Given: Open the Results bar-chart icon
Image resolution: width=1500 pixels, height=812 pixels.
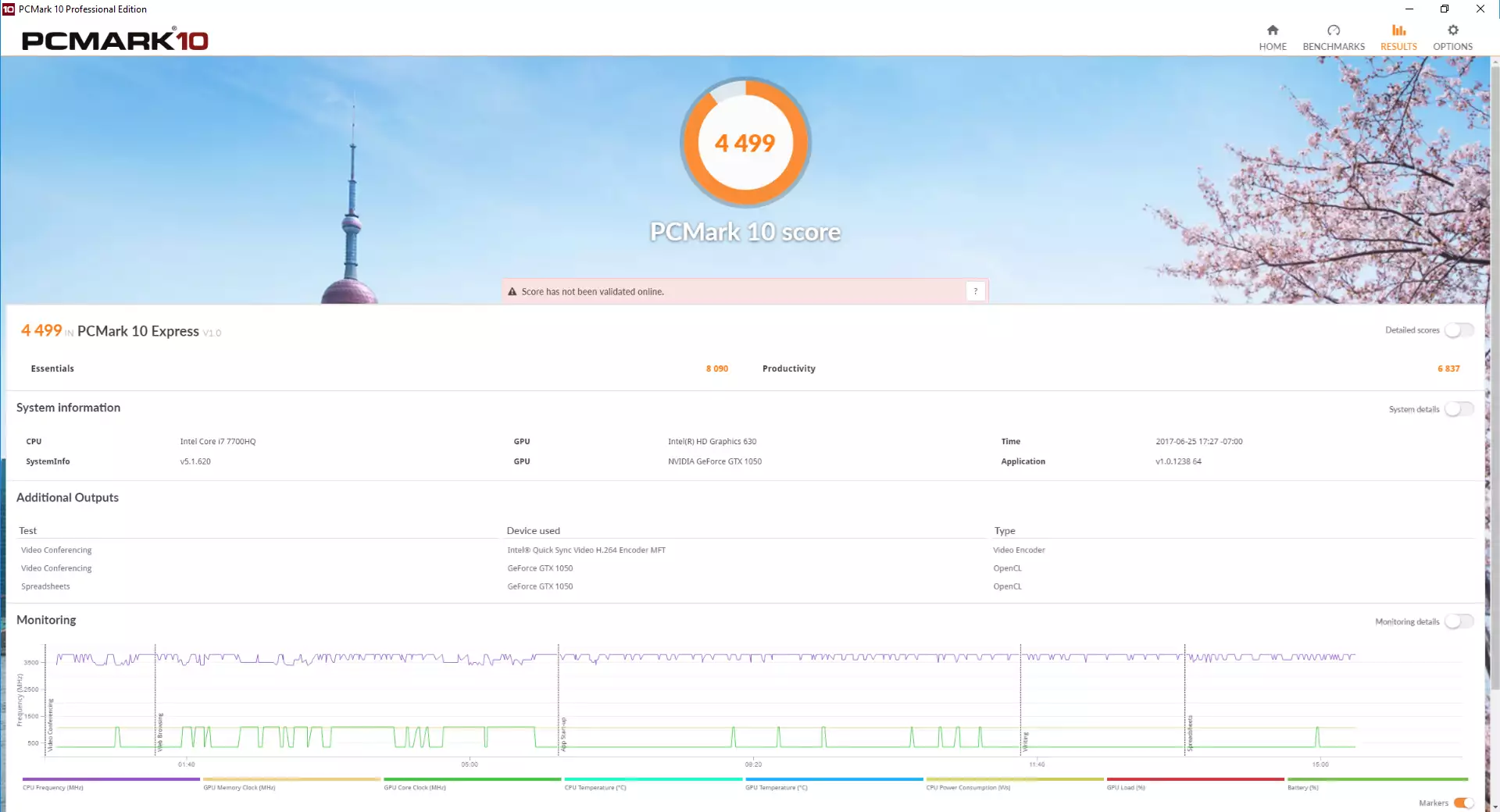Looking at the screenshot, I should (x=1398, y=30).
